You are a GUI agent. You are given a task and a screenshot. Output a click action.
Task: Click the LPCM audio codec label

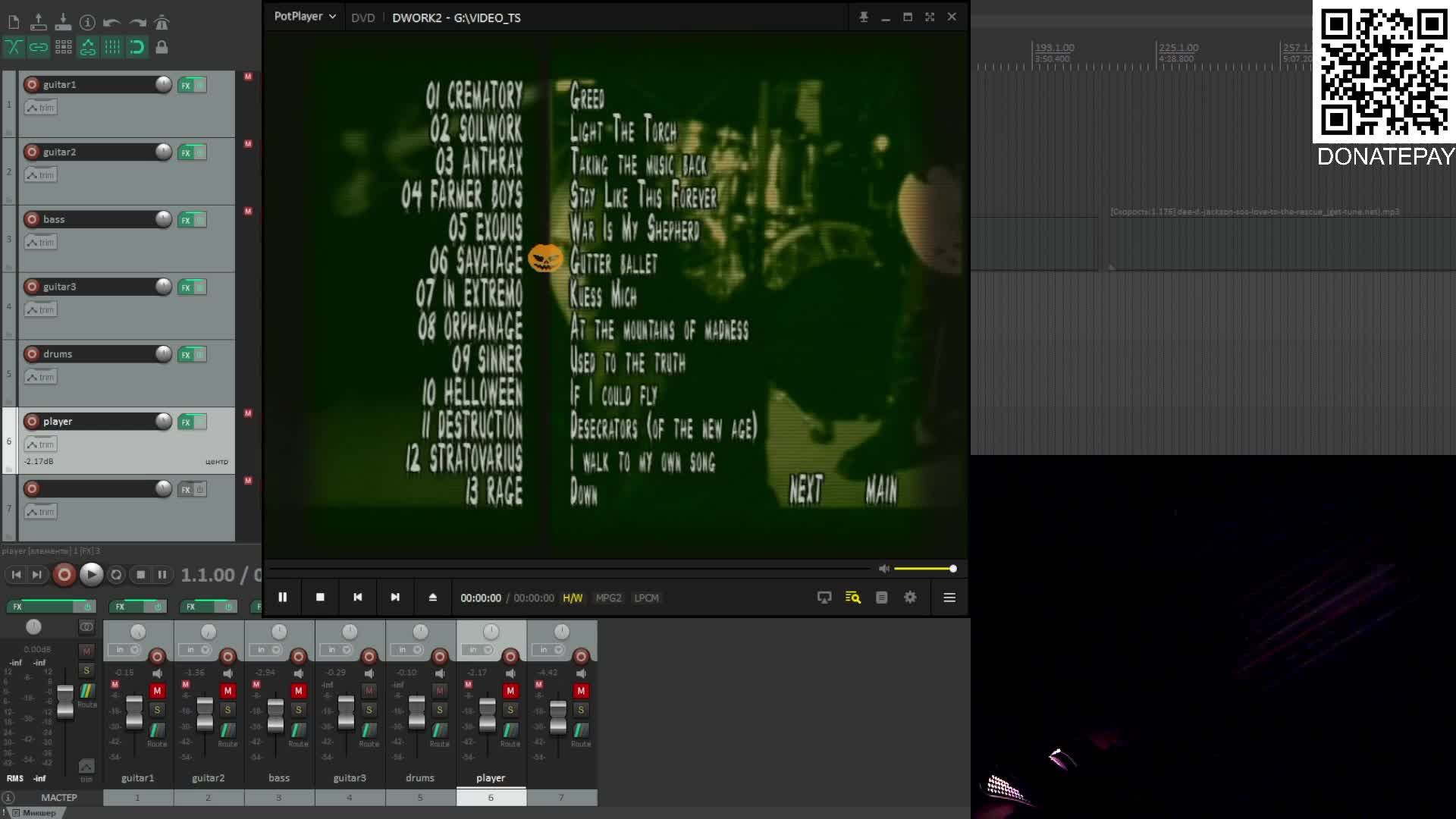[646, 598]
